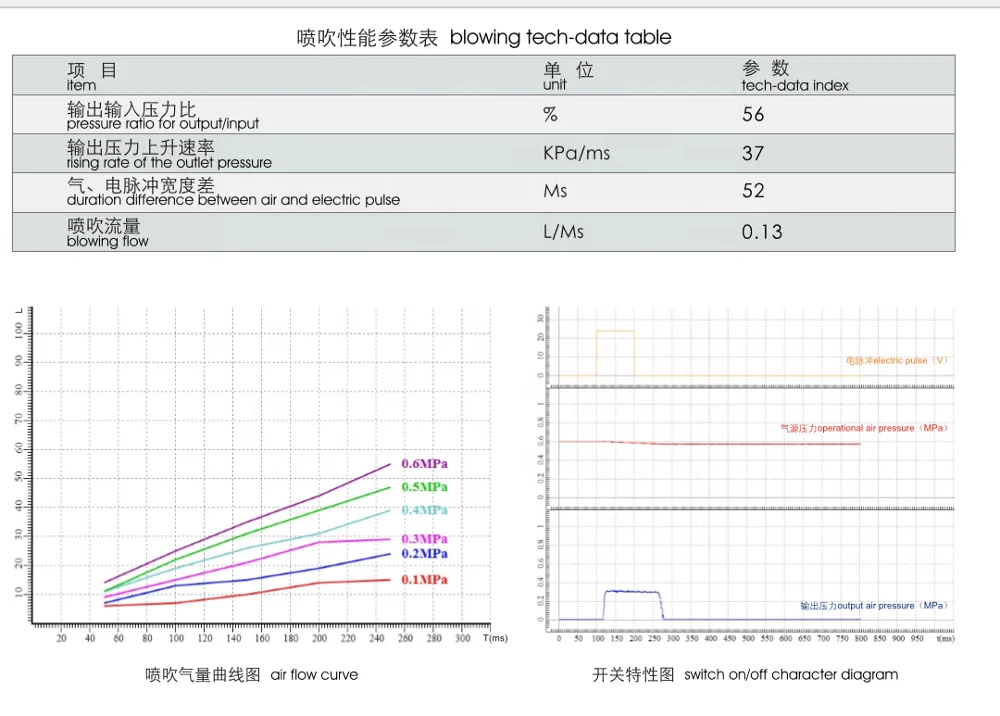Screen dimensions: 1000x716
Task: Click the value '0.13' cell
Action: coord(762,231)
